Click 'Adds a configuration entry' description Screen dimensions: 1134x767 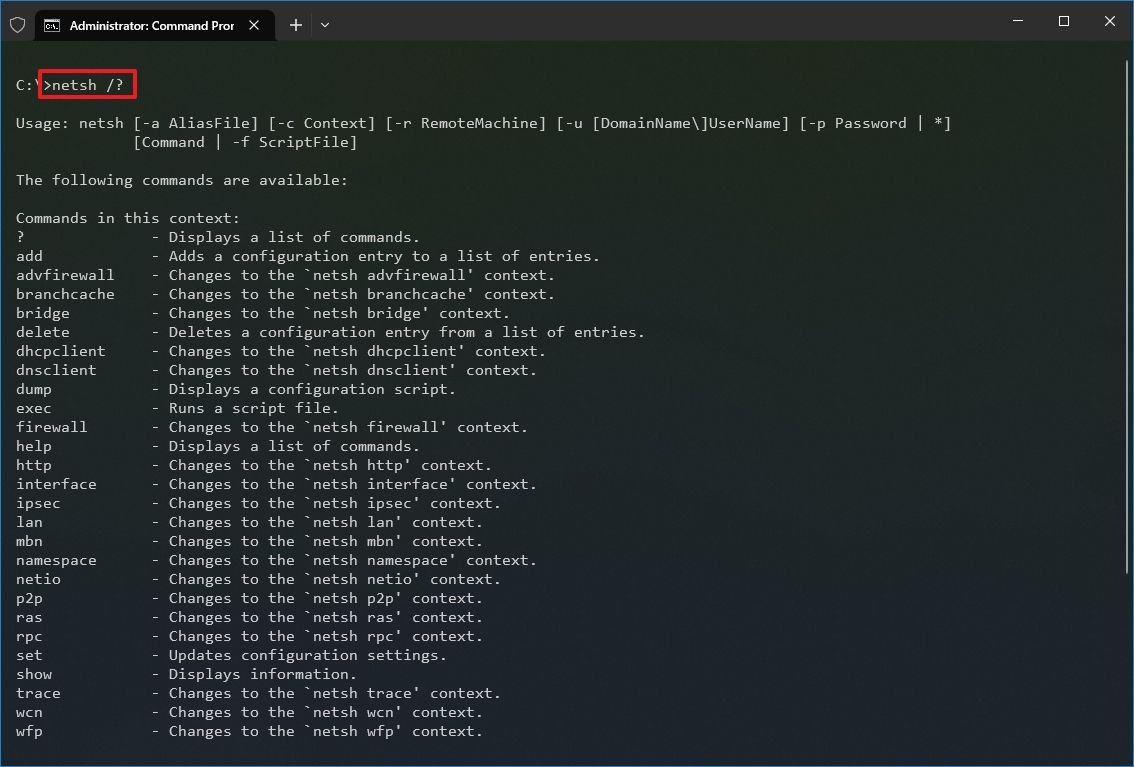285,256
